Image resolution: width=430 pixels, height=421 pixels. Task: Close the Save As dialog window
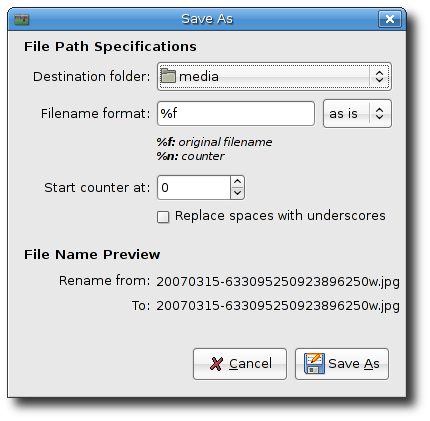[390, 19]
